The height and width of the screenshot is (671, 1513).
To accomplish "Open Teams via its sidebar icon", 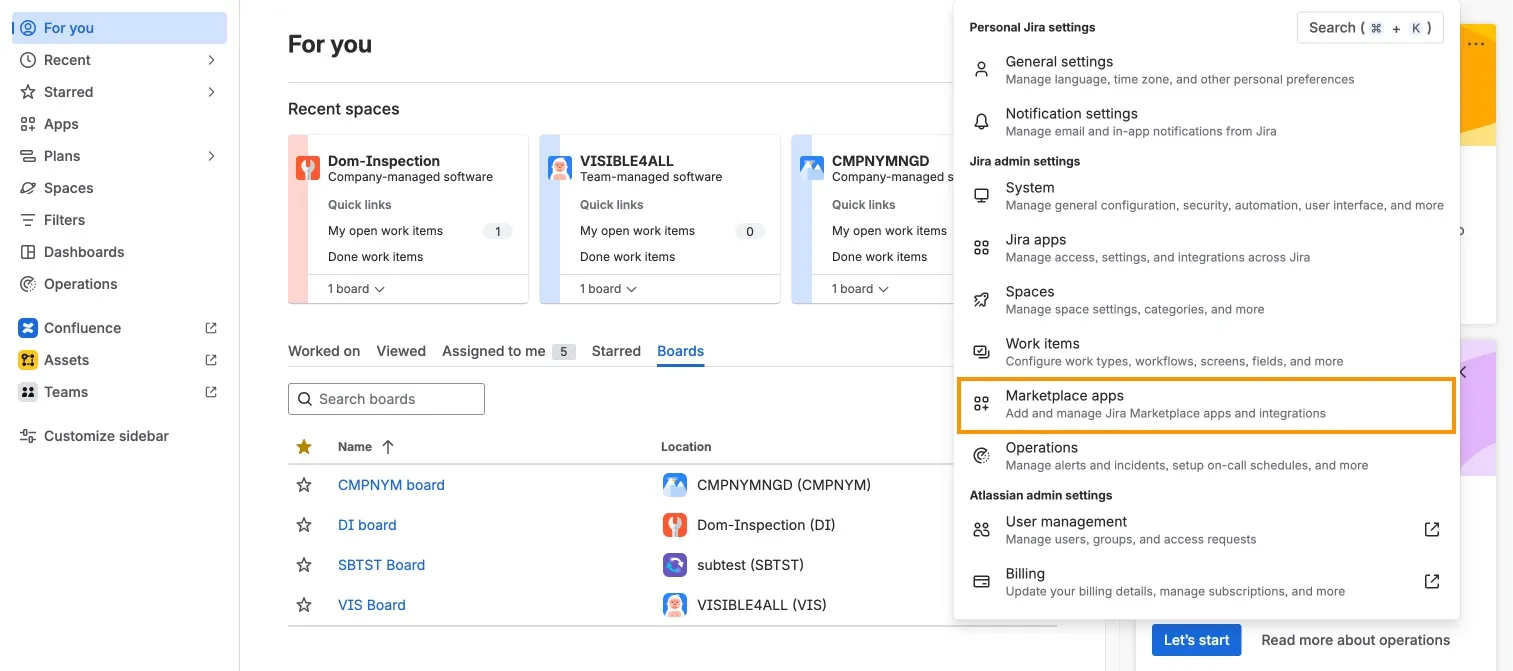I will 28,392.
